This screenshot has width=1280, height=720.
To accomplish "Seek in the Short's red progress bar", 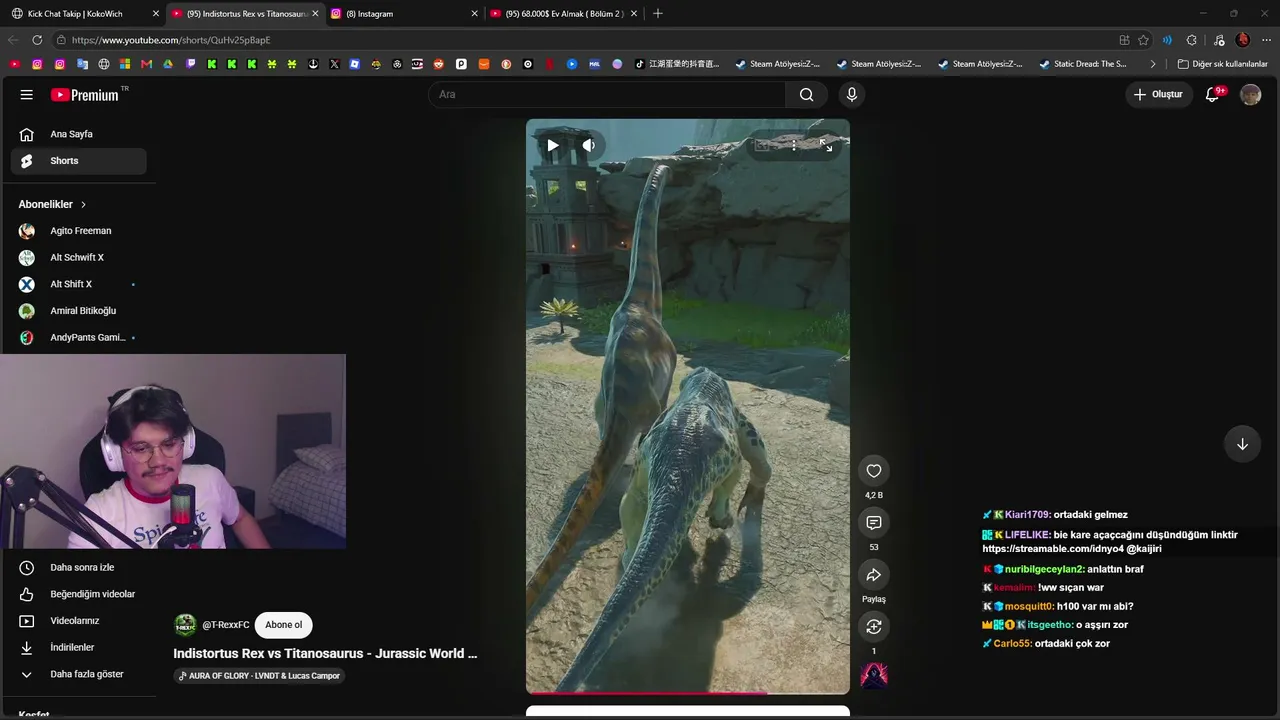I will click(688, 692).
